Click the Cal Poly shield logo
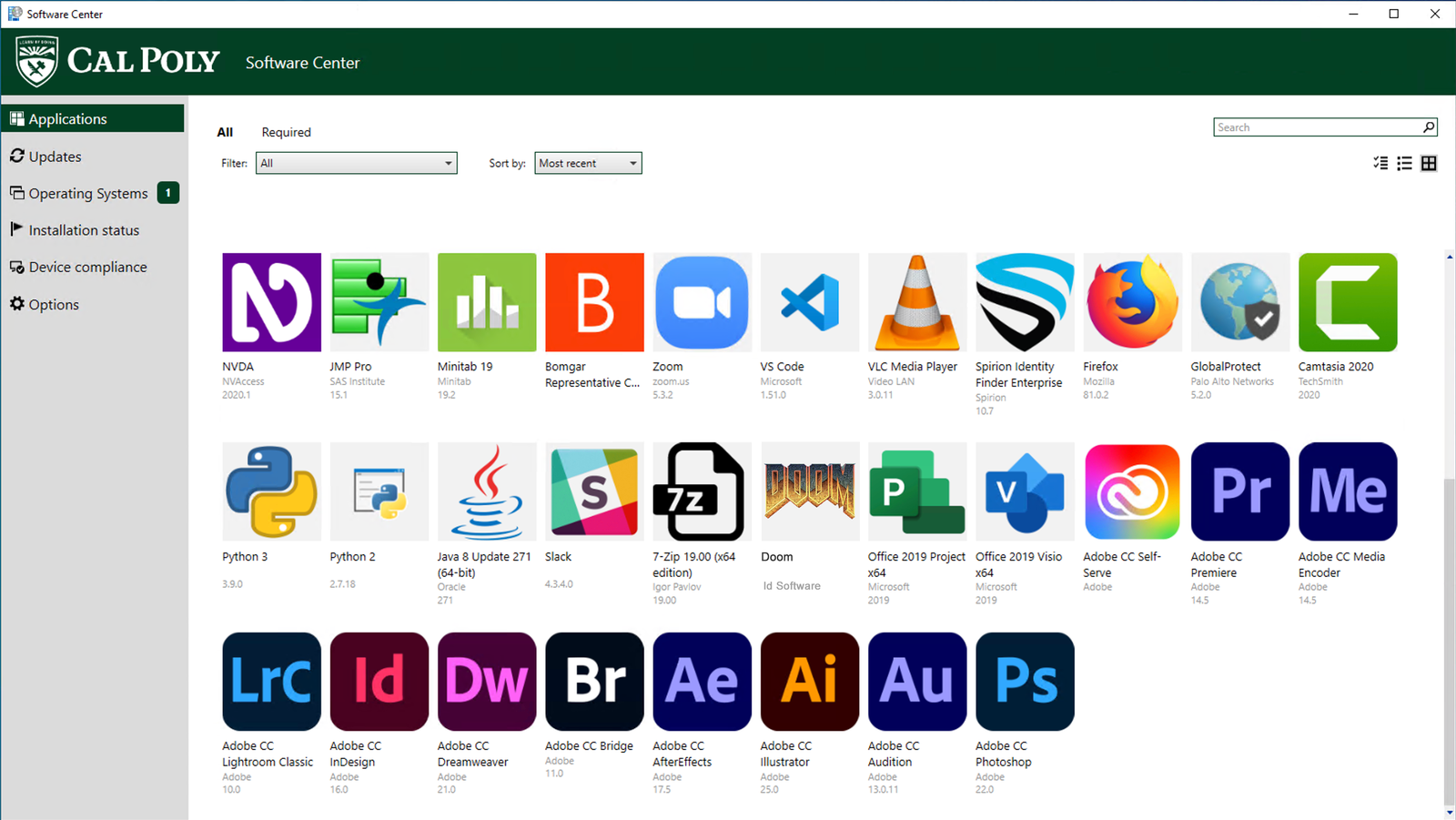 pyautogui.click(x=36, y=61)
